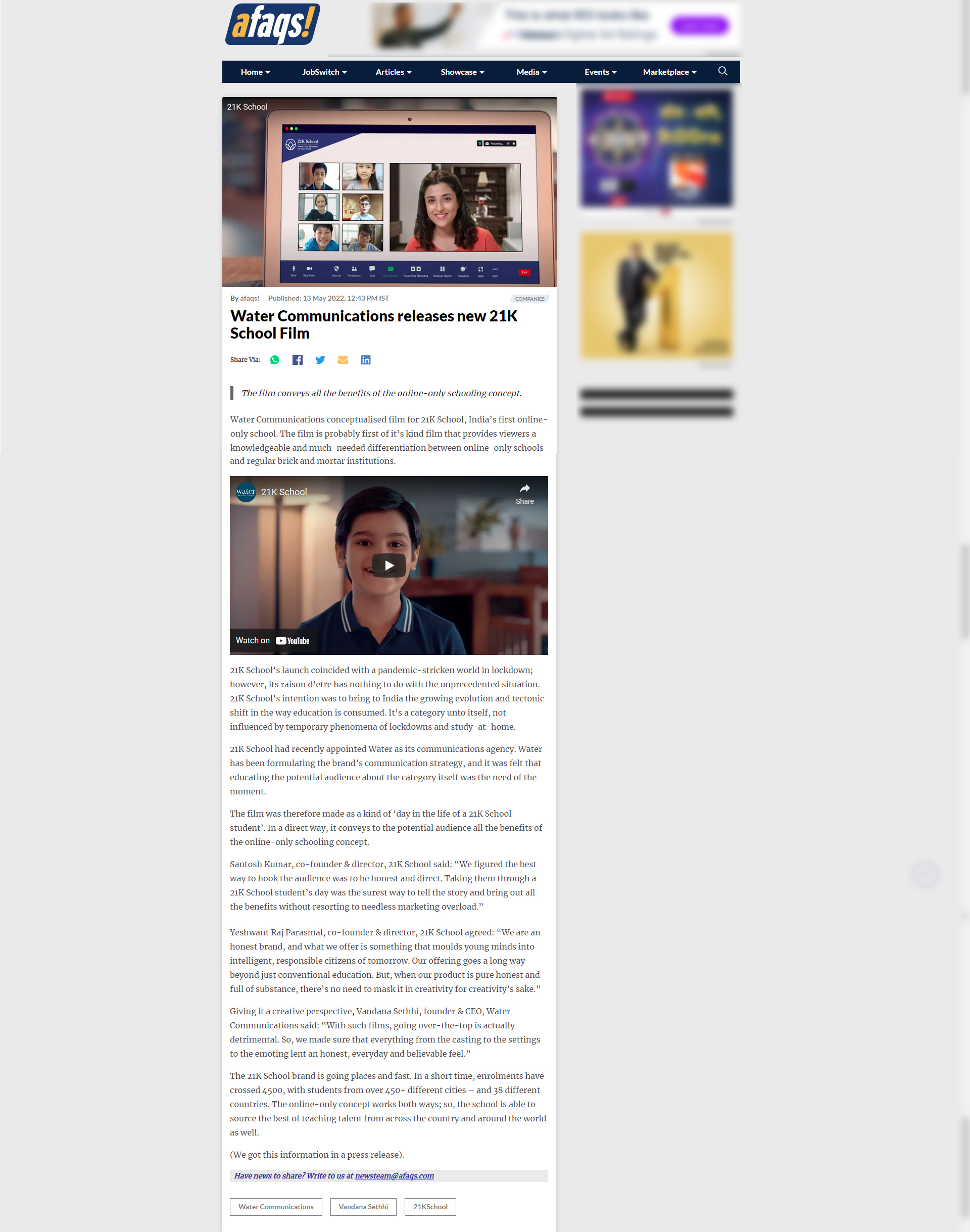Screen dimensions: 970x1232
Task: Expand the JobSwitch menu dropdown
Action: (x=325, y=72)
